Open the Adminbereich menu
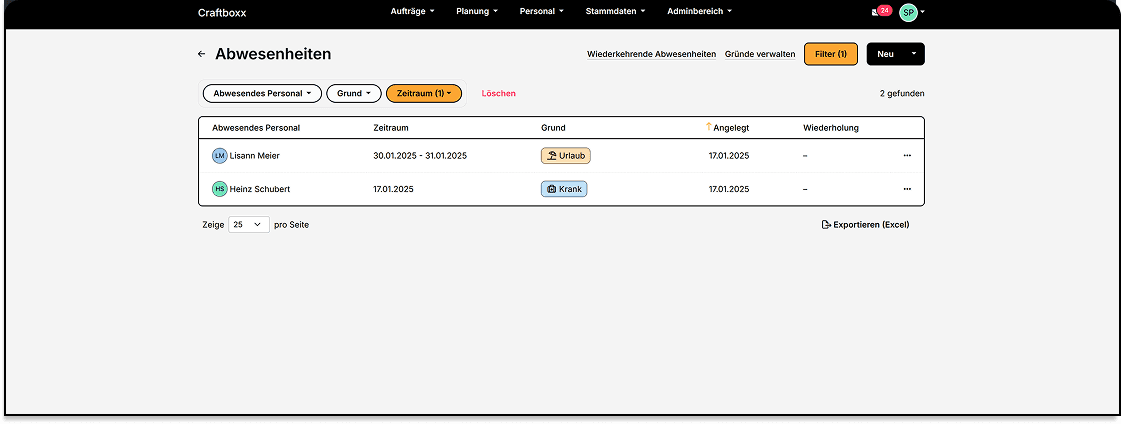 tap(699, 11)
